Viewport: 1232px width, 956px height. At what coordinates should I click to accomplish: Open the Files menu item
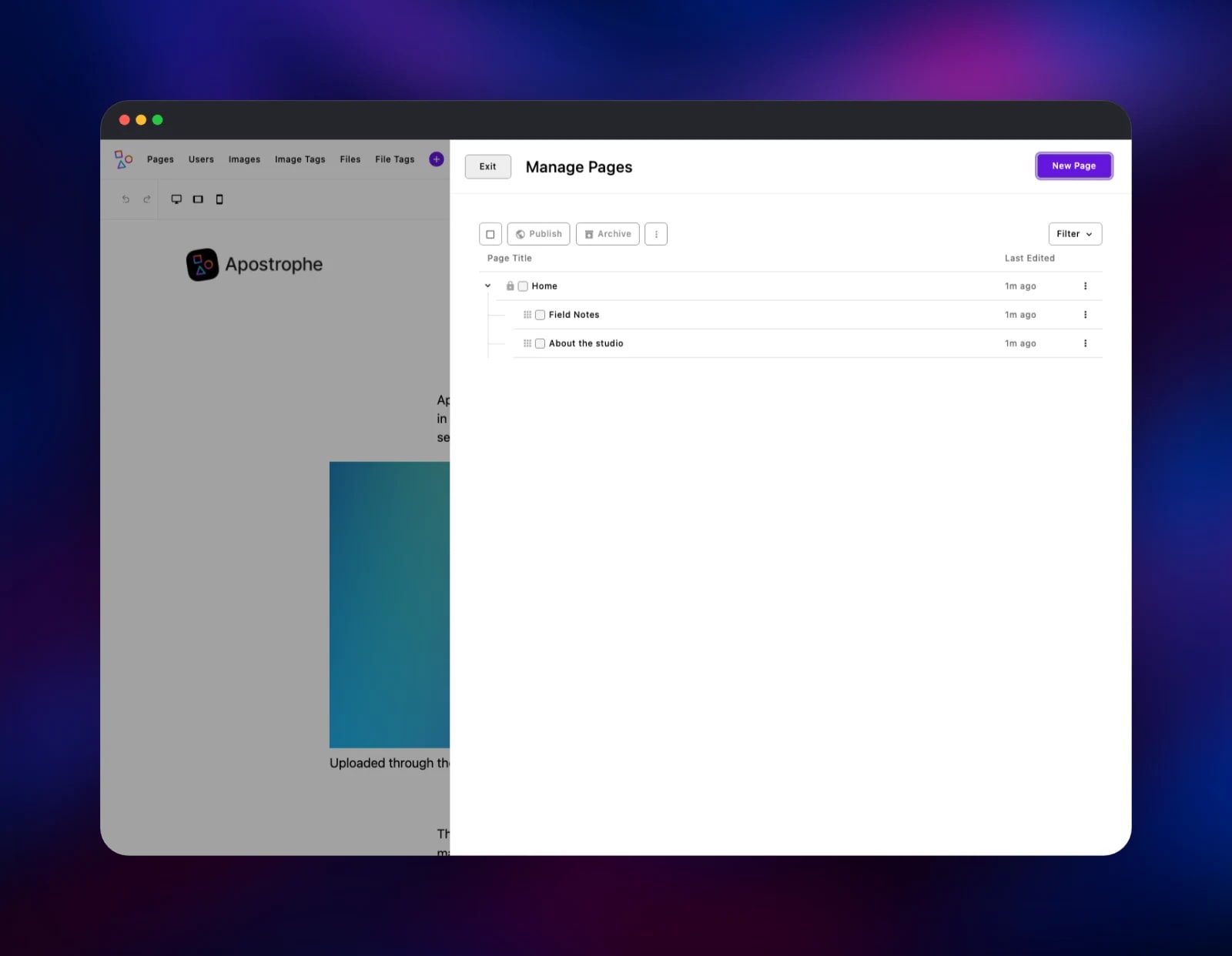coord(350,159)
